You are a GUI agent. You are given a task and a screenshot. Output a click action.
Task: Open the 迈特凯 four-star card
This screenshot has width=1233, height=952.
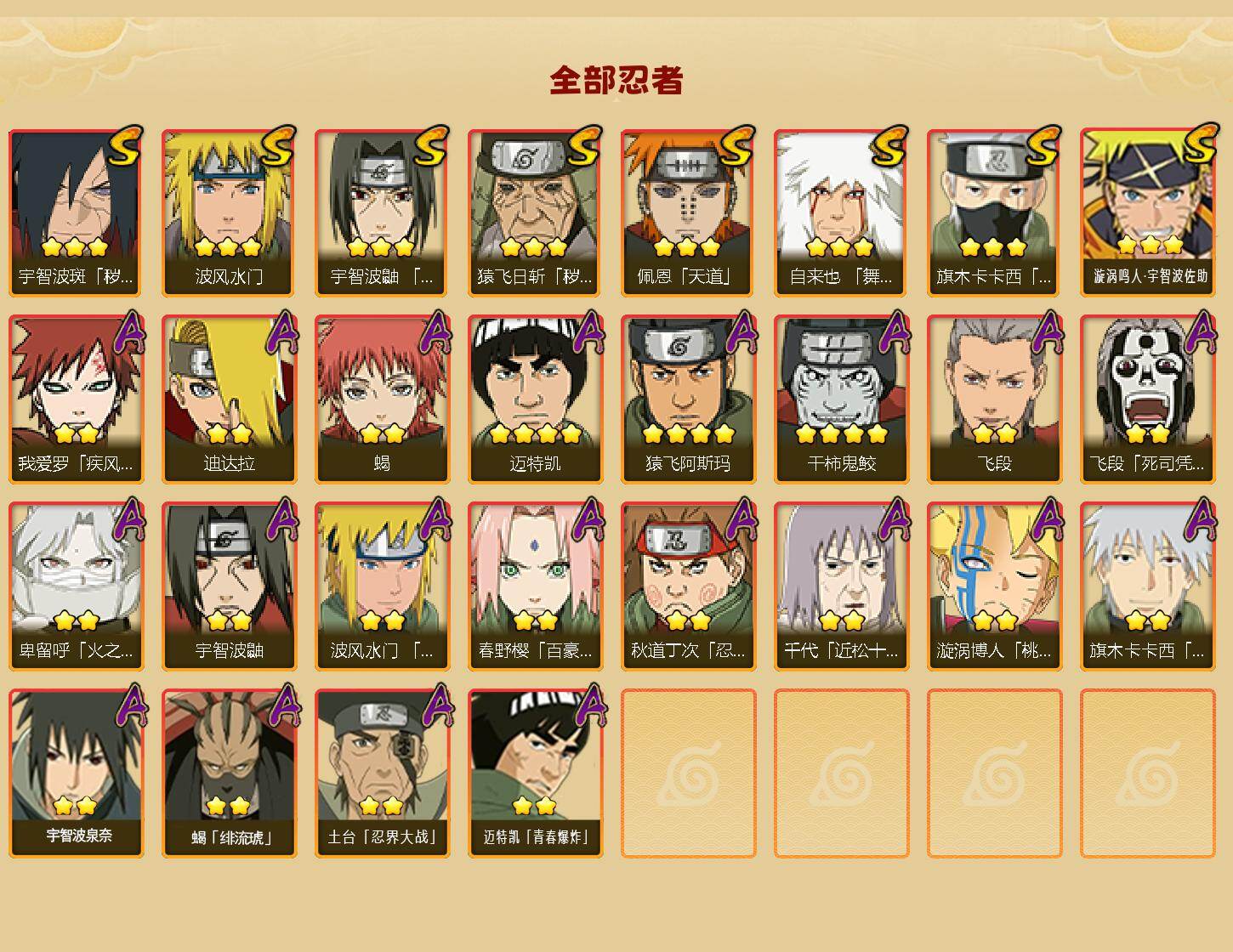[535, 399]
